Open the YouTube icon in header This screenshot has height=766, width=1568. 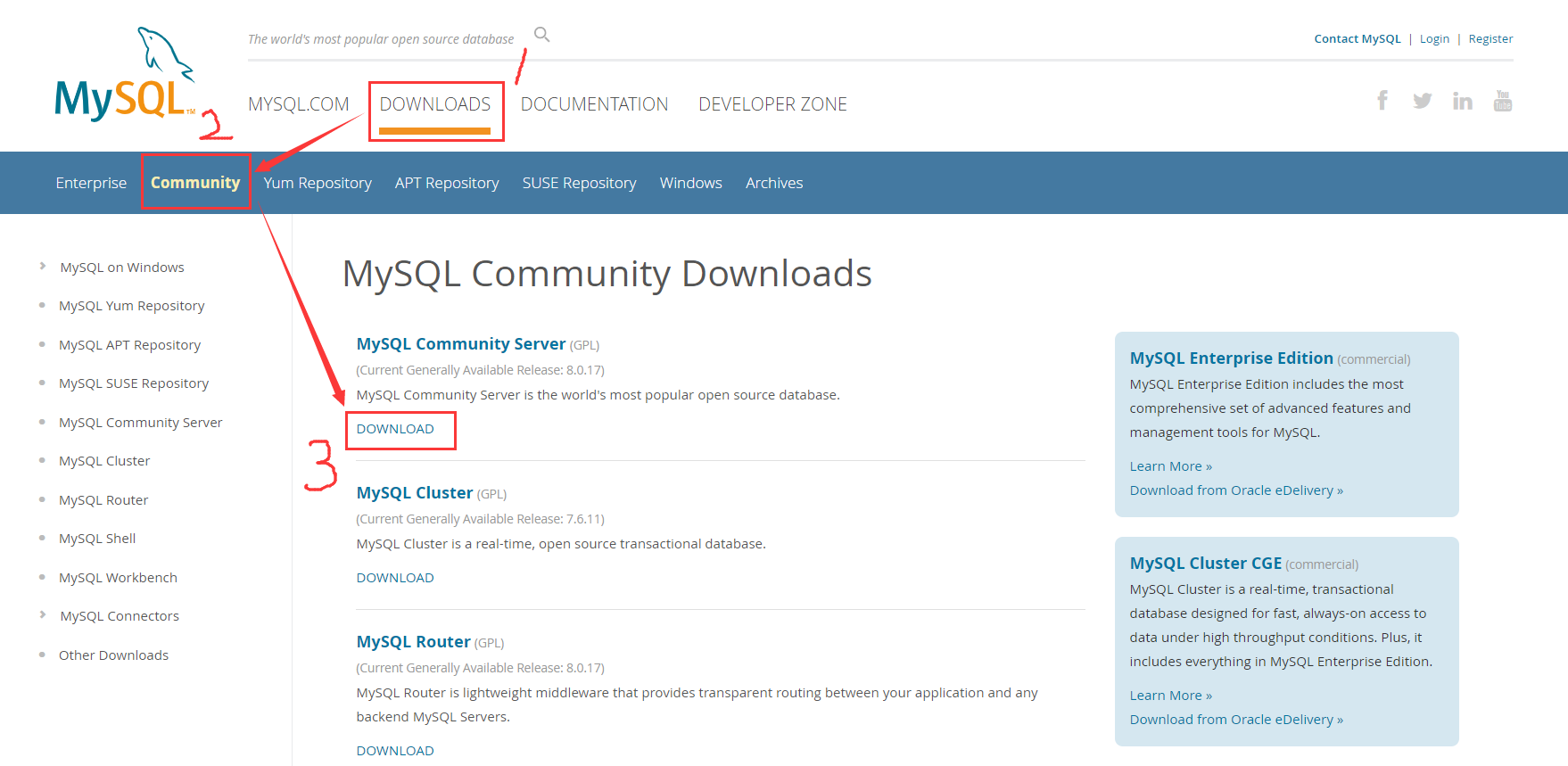coord(1503,101)
